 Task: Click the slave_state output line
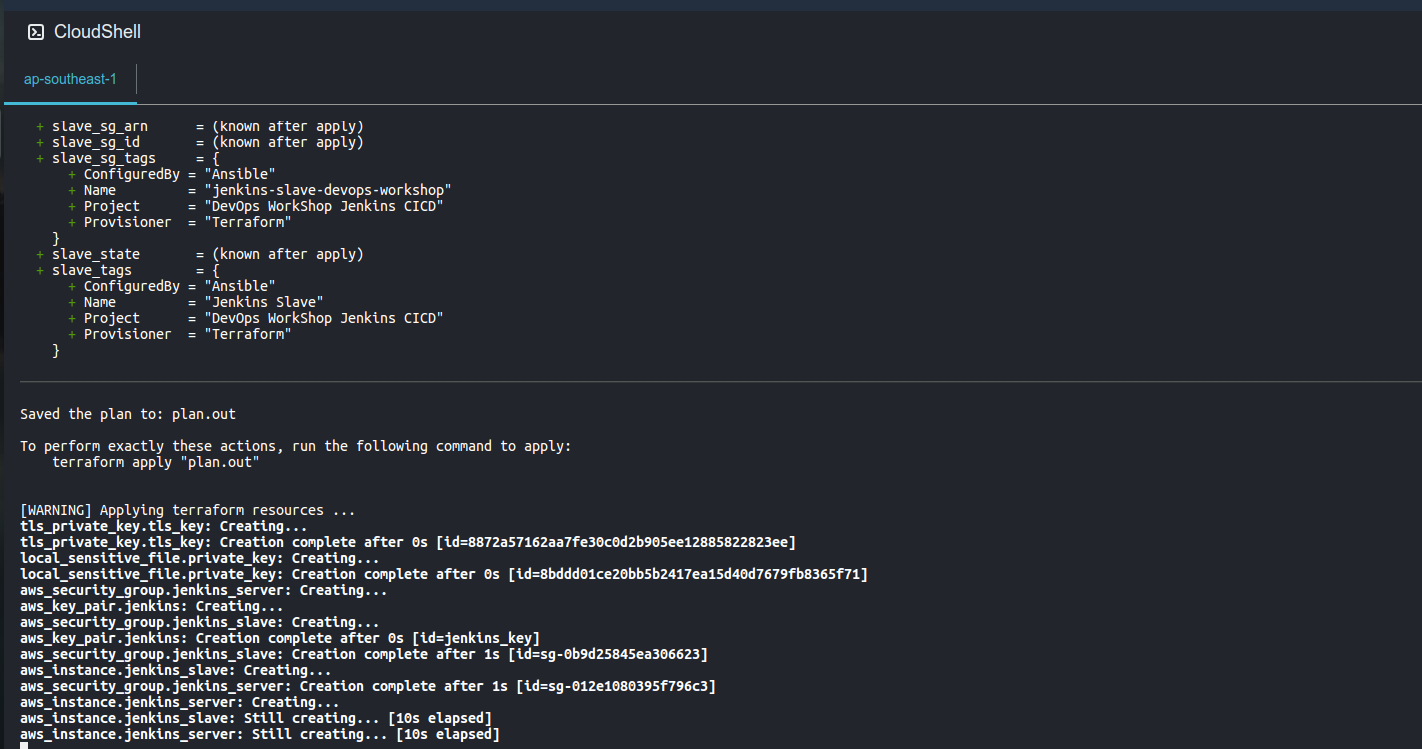[x=200, y=254]
